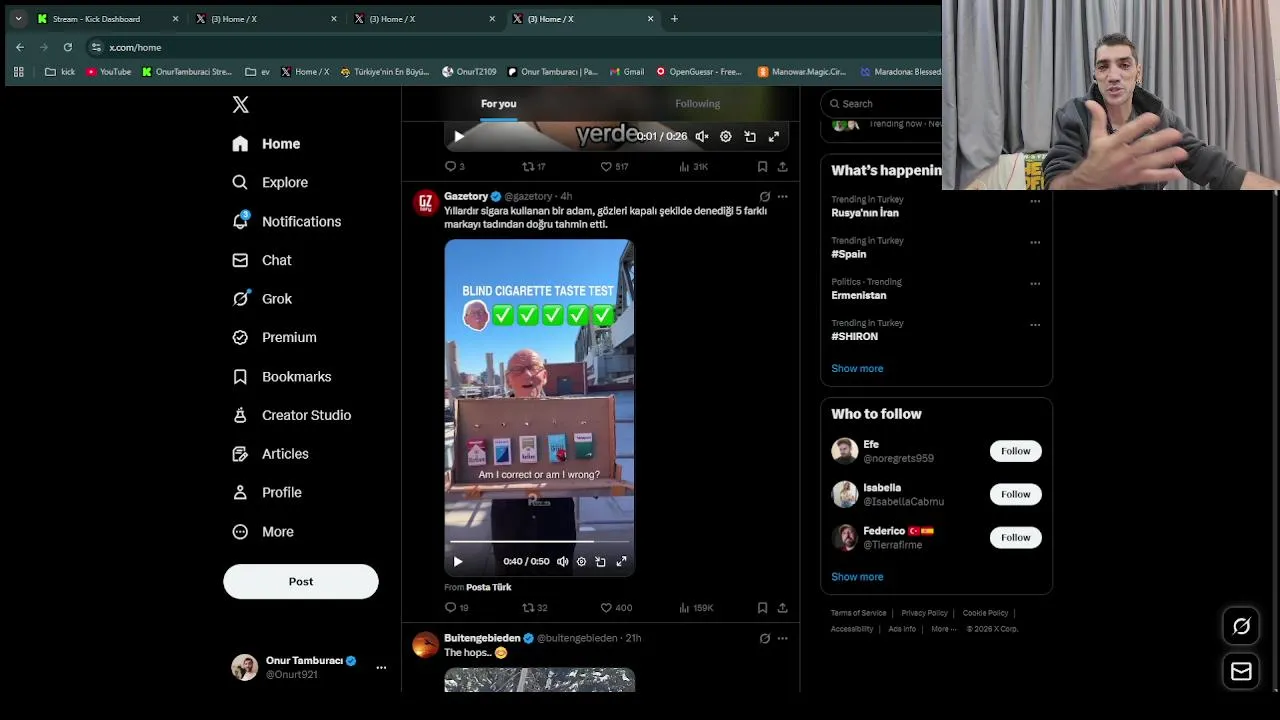
Task: Seek on the cigarette video progress bar
Action: click(539, 541)
